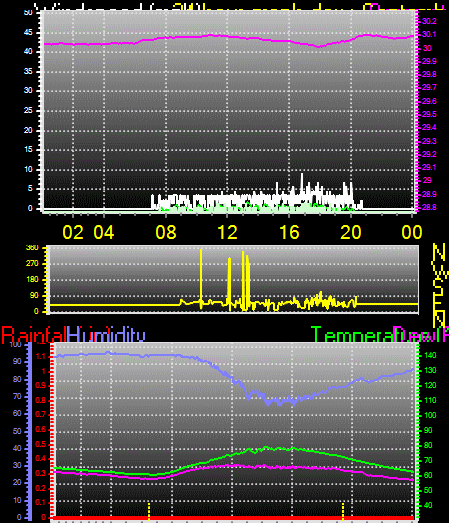Viewport: 449px width, 523px height.
Task: Select the magenta 29.1 pressure axis value
Action: [429, 167]
